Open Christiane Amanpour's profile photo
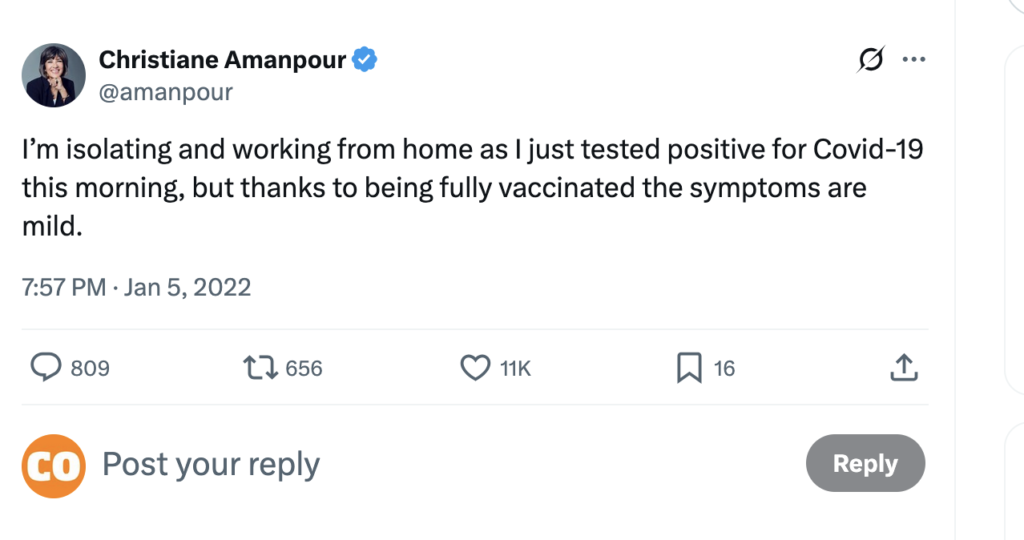The width and height of the screenshot is (1024, 540). pyautogui.click(x=55, y=75)
